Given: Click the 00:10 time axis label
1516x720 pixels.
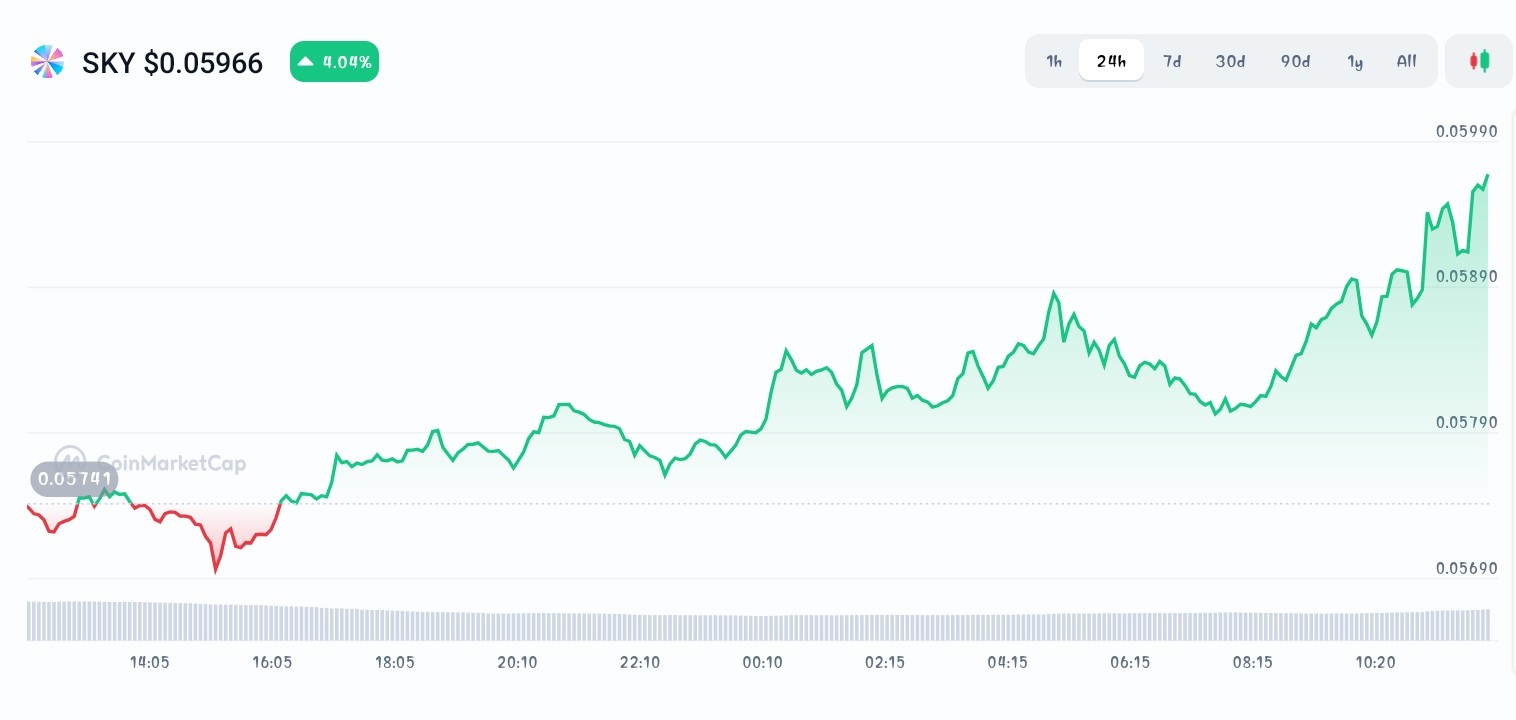Looking at the screenshot, I should pos(762,662).
